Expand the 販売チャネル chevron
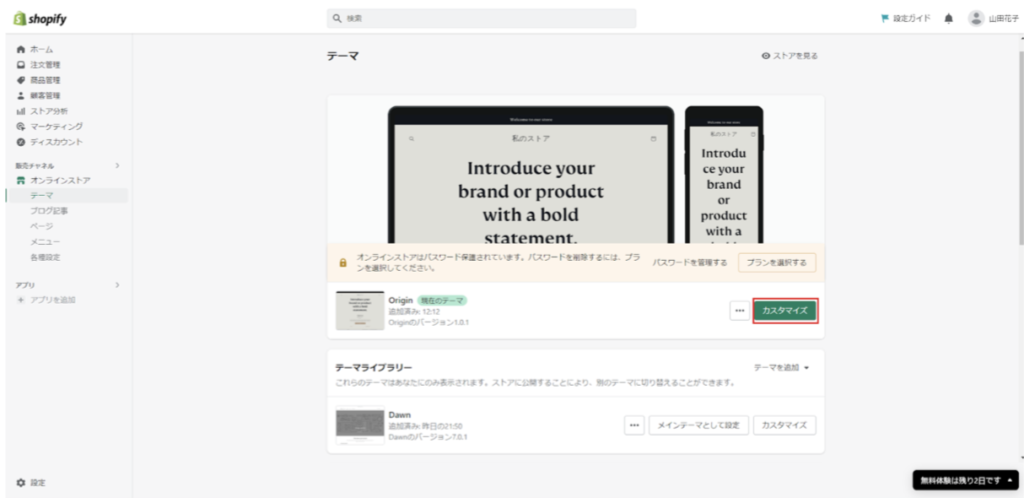The image size is (1024, 498). pos(117,165)
